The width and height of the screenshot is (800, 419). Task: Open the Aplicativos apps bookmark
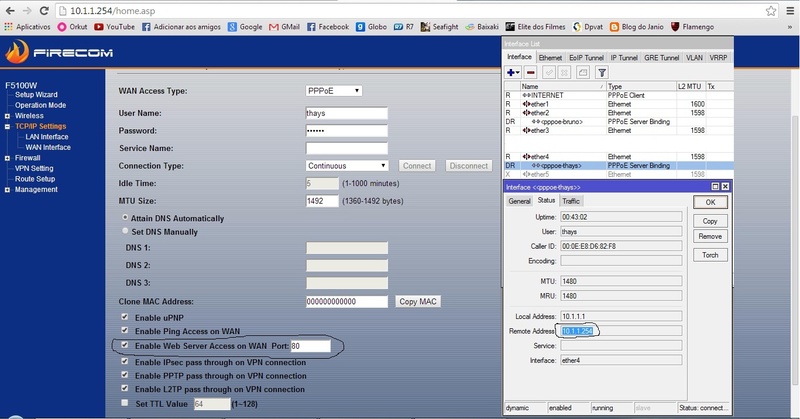point(28,27)
